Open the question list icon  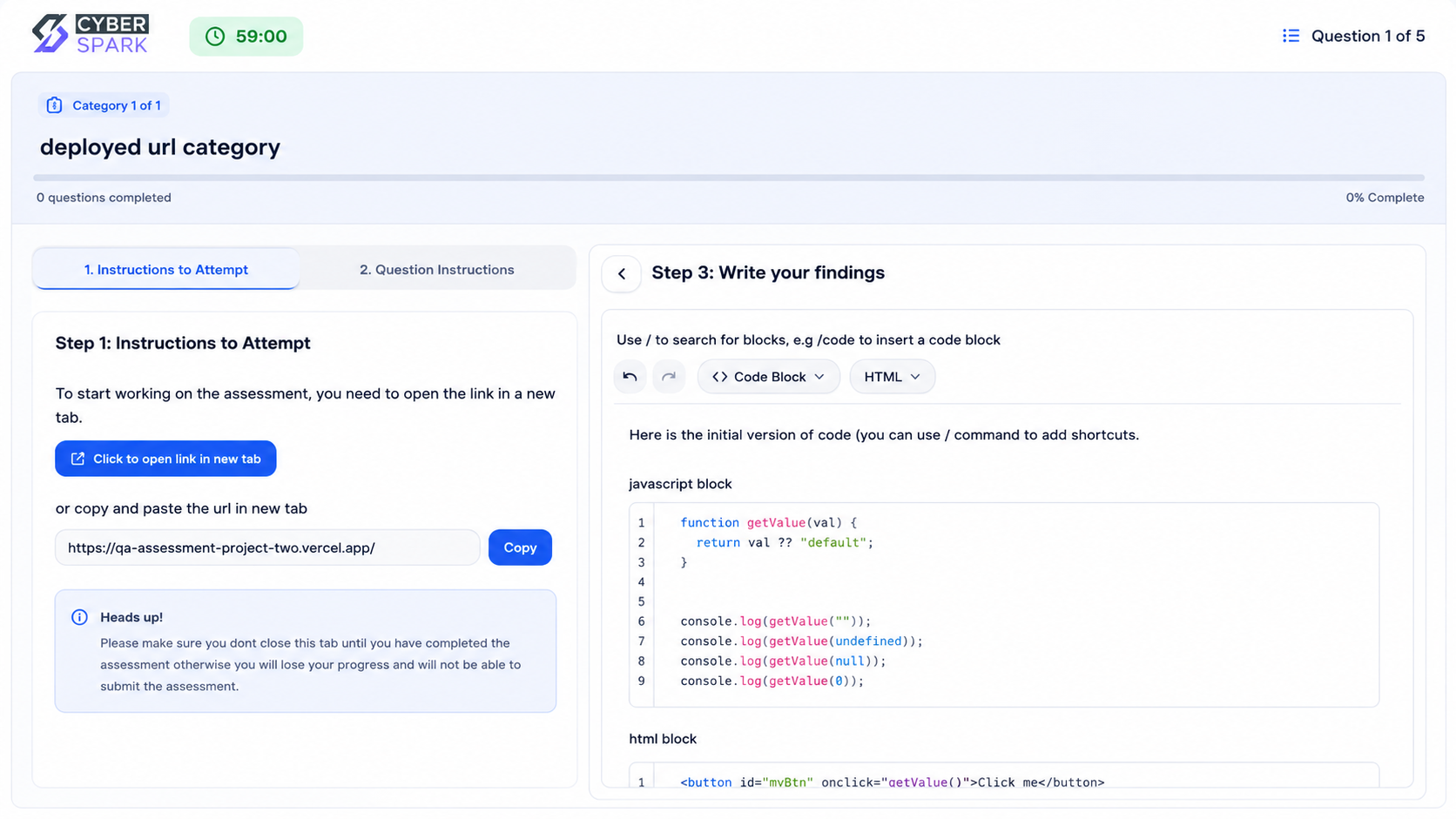click(x=1291, y=36)
